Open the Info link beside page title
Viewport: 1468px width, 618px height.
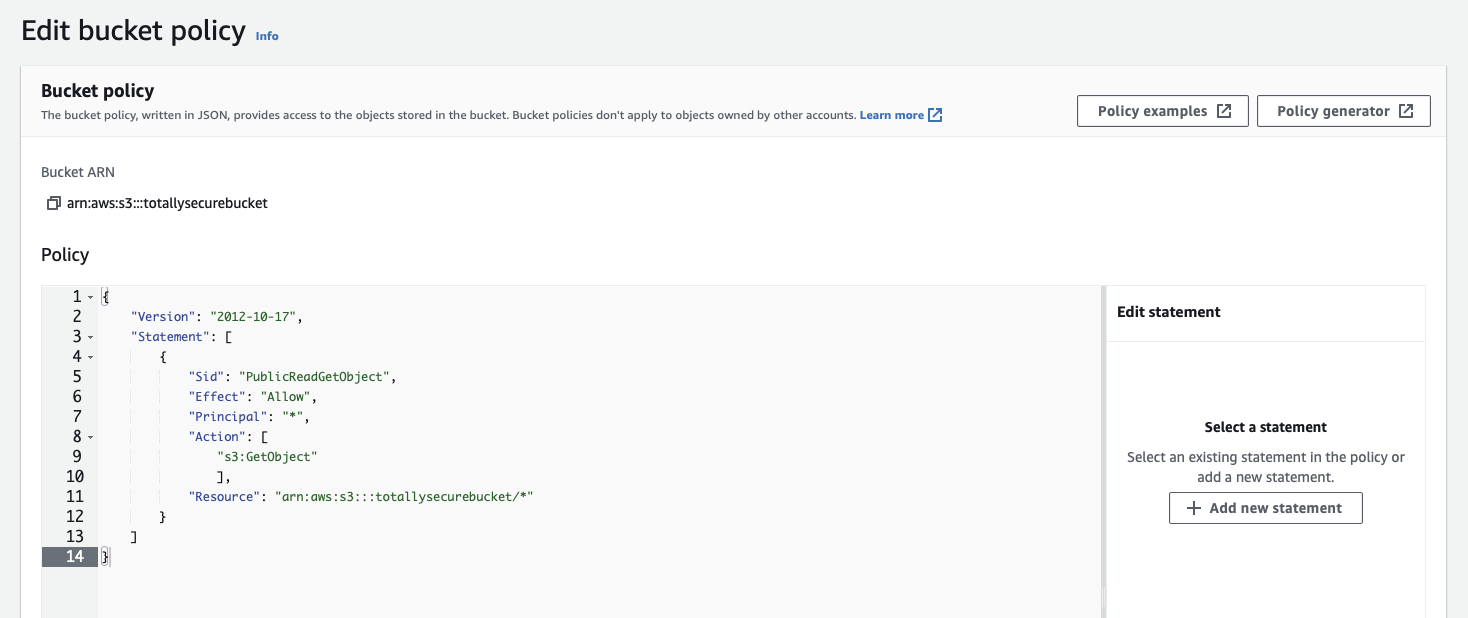267,36
